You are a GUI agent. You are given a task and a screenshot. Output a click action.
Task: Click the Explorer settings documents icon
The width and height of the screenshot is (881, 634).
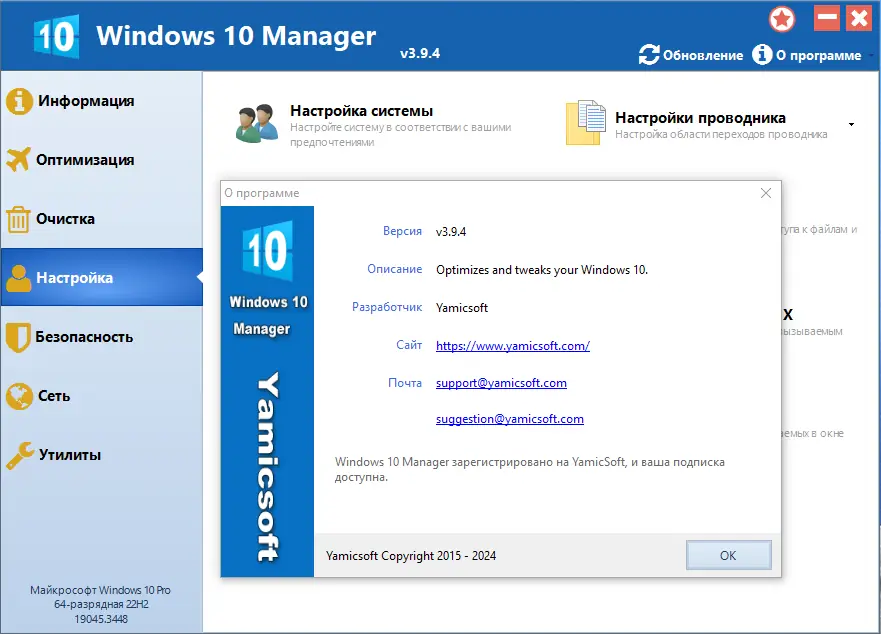tap(585, 123)
